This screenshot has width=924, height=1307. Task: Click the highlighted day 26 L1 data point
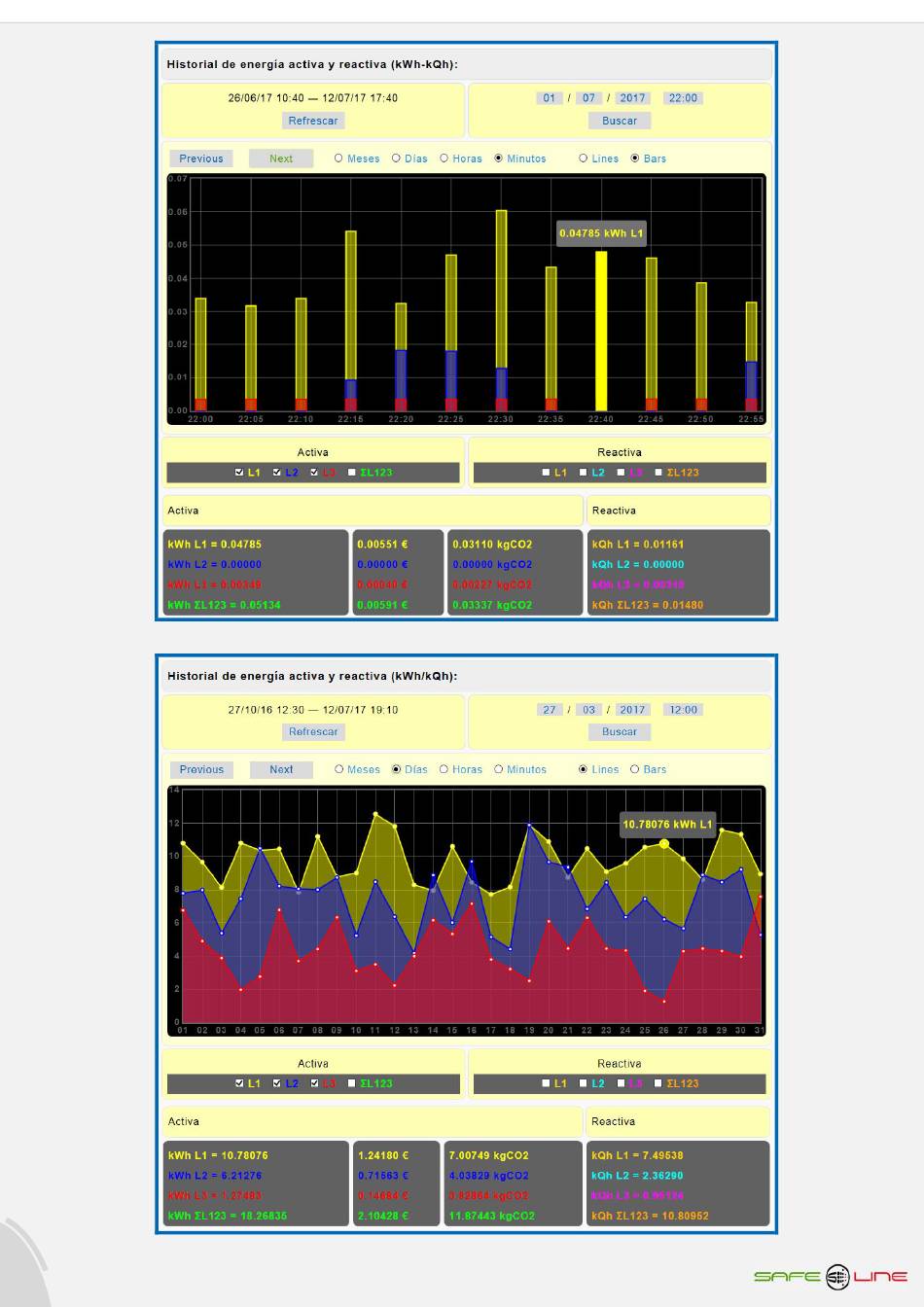tap(664, 844)
